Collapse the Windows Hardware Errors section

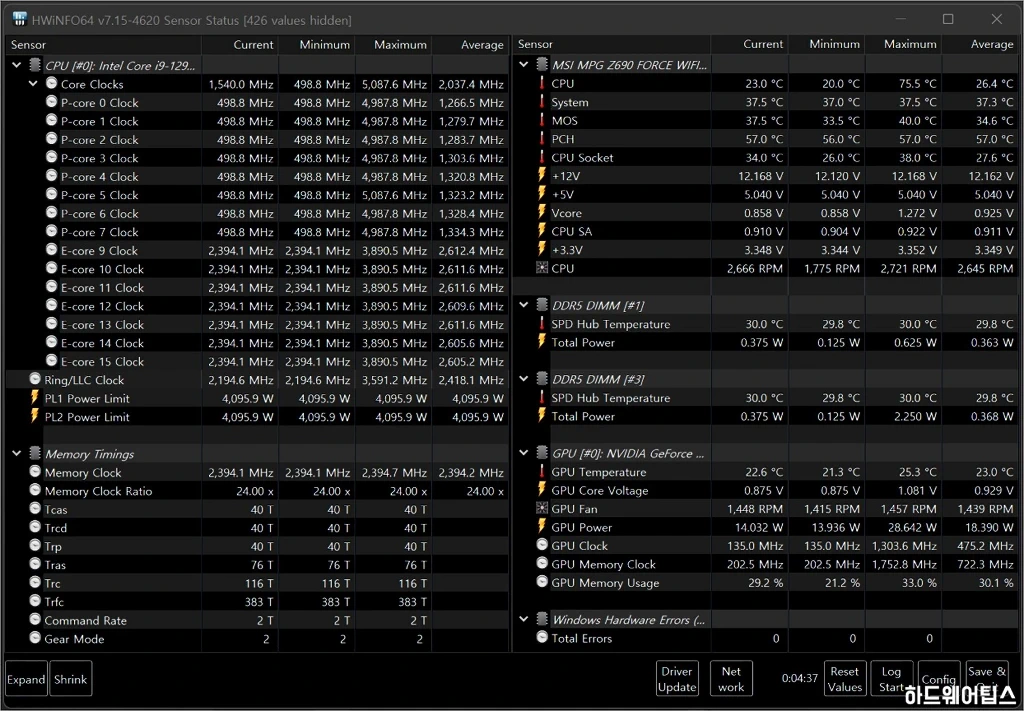coord(523,619)
